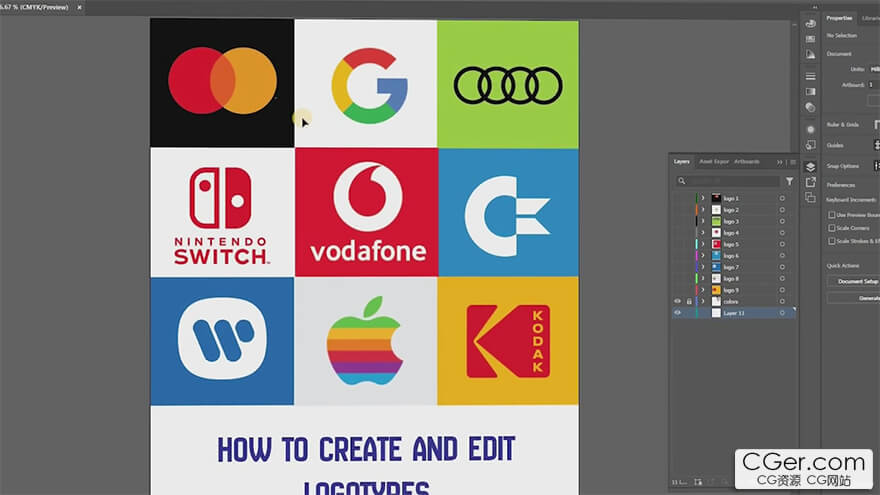Viewport: 880px width, 495px height.
Task: Click the logo 3 layer thumbnail
Action: (716, 221)
